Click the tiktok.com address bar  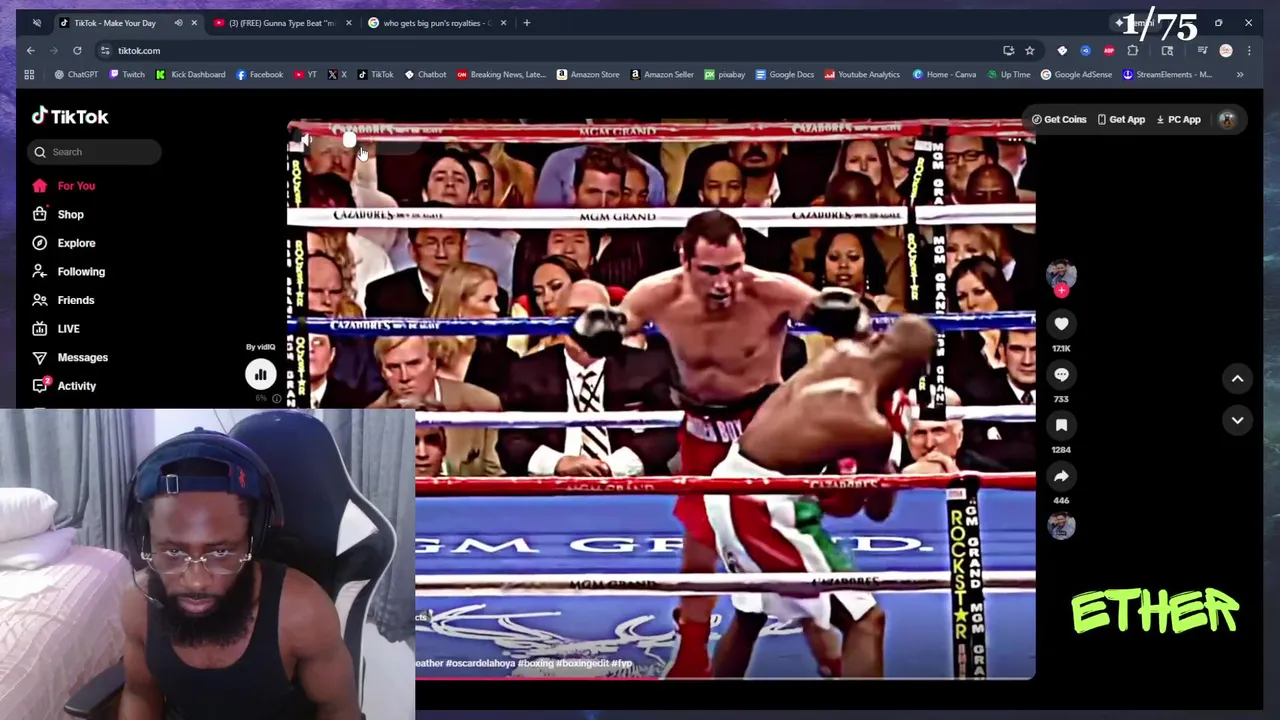click(x=550, y=50)
